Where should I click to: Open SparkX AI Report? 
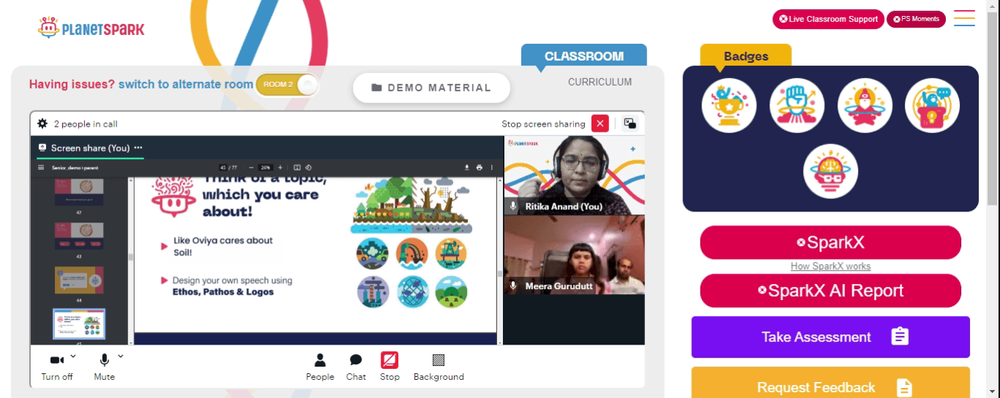coord(830,291)
